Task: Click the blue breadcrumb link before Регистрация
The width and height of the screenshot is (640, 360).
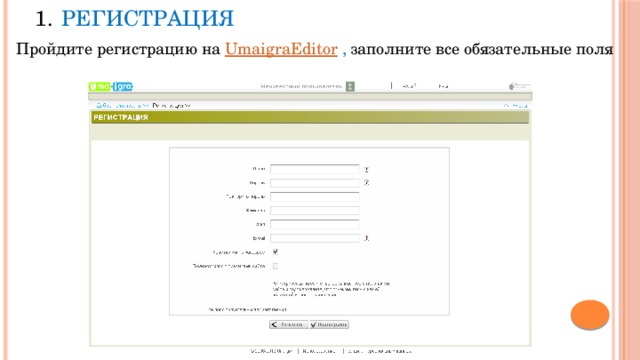Action: (x=122, y=106)
